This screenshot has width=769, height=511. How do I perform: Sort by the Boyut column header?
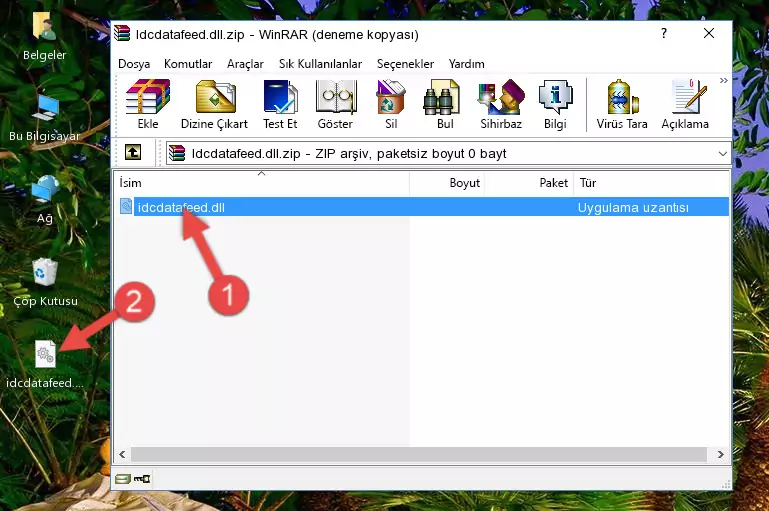(447, 183)
